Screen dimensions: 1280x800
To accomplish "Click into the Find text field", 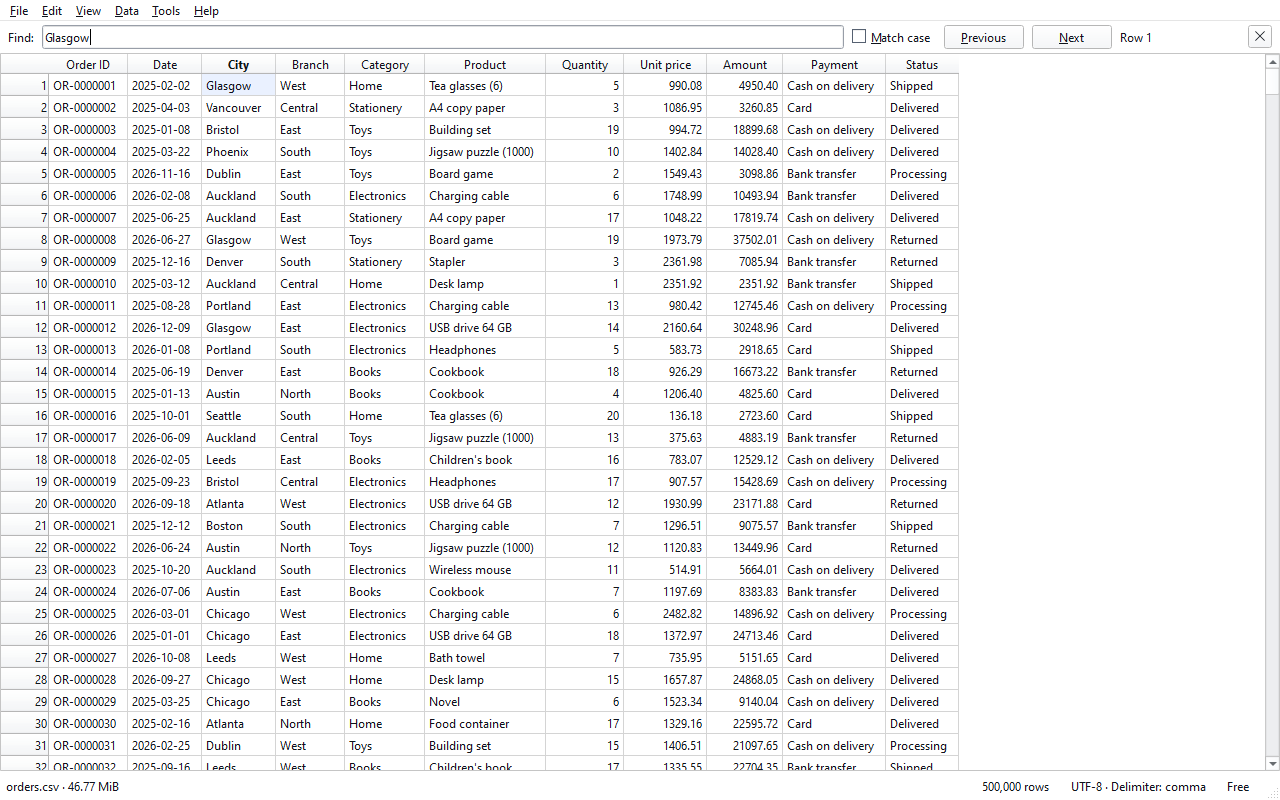I will (x=442, y=37).
